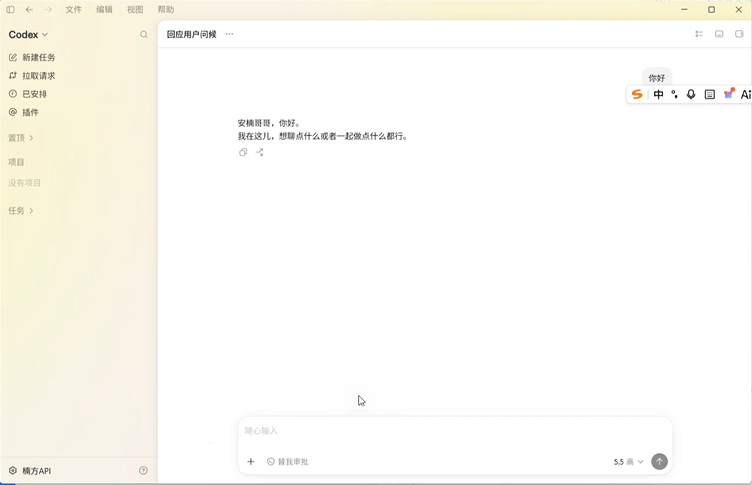Click the 插件 icon in sidebar
The width and height of the screenshot is (752, 485).
[13, 112]
